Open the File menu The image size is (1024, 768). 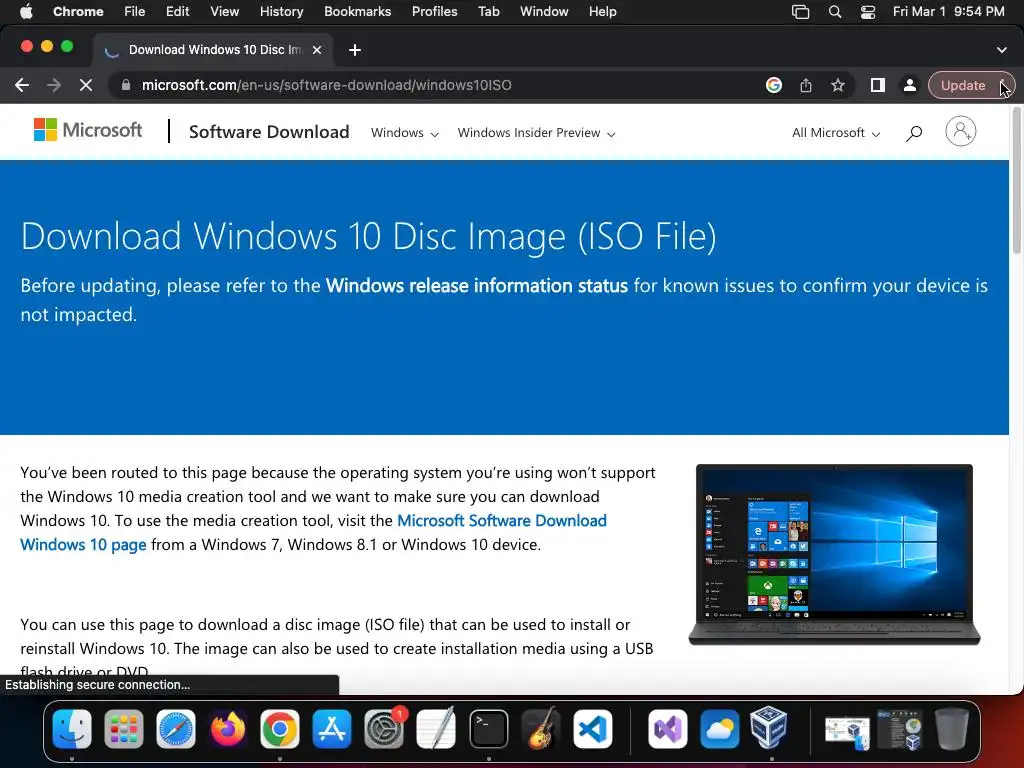135,12
